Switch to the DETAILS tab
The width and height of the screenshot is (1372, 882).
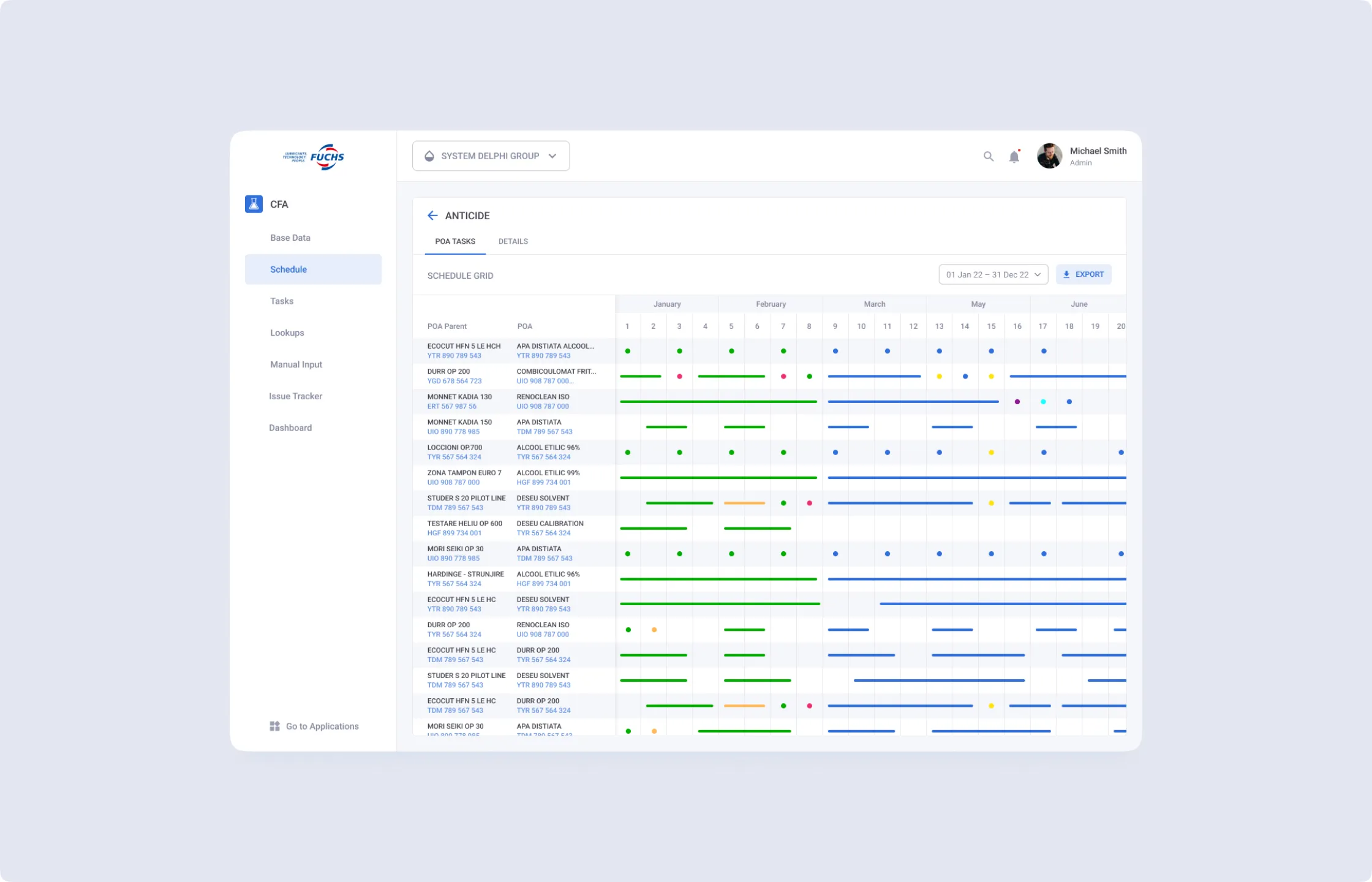click(x=513, y=241)
